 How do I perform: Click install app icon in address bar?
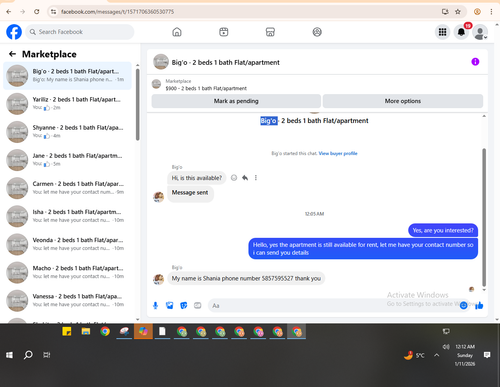pos(445,12)
